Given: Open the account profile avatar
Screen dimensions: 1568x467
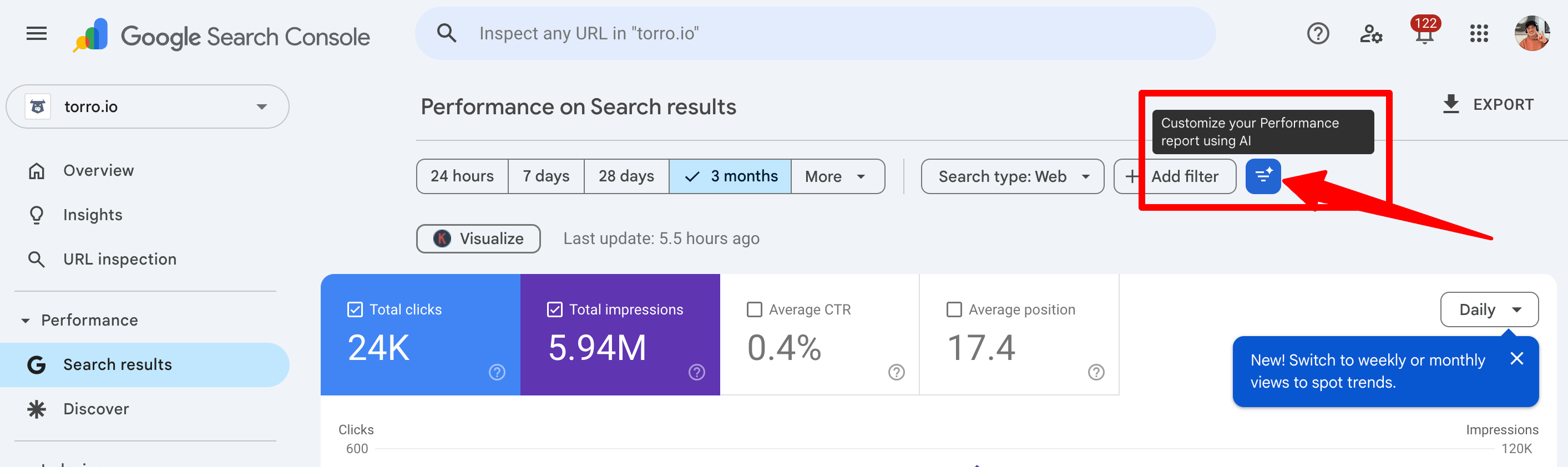Looking at the screenshot, I should pyautogui.click(x=1532, y=33).
